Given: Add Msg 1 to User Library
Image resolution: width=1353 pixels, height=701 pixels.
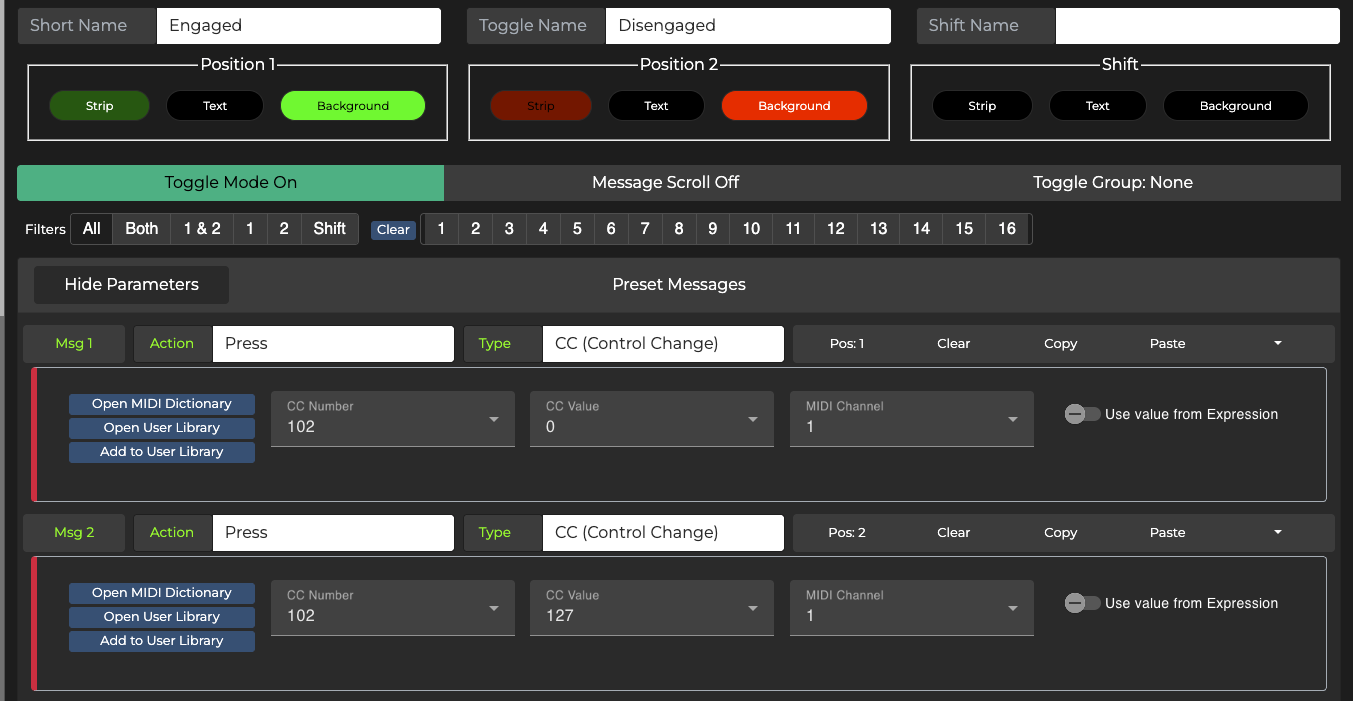Looking at the screenshot, I should [x=162, y=452].
